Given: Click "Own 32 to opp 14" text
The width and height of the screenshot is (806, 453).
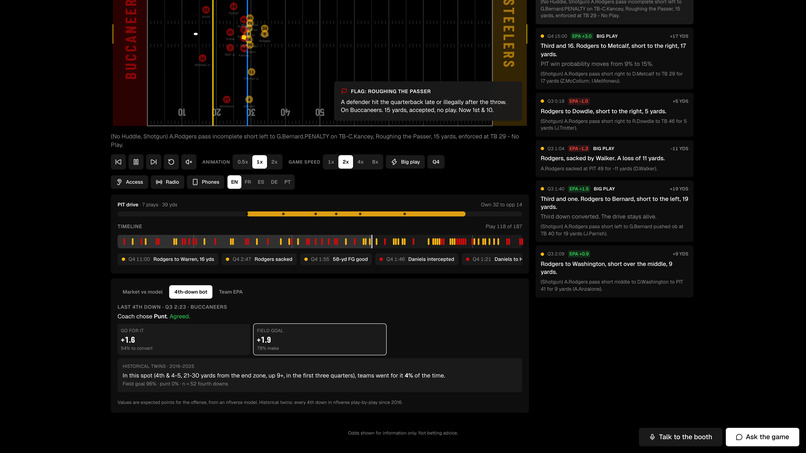Looking at the screenshot, I should click(x=501, y=205).
